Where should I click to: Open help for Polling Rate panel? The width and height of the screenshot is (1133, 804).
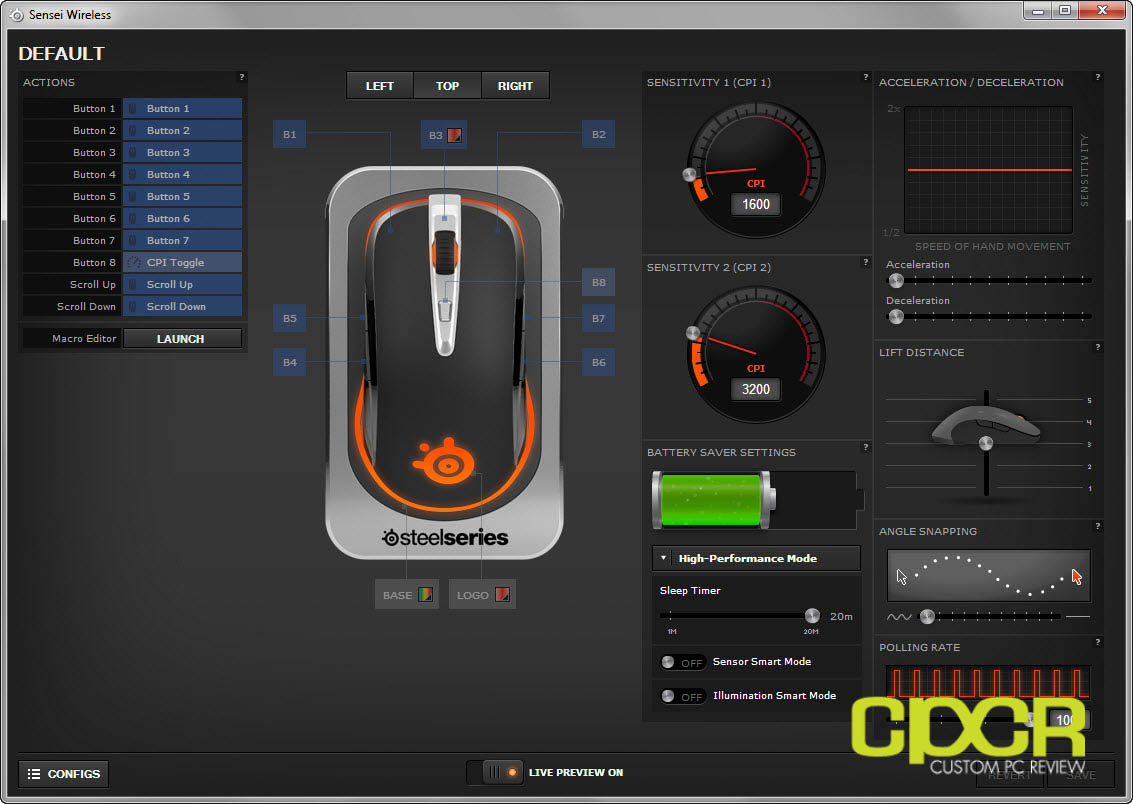tap(1097, 642)
